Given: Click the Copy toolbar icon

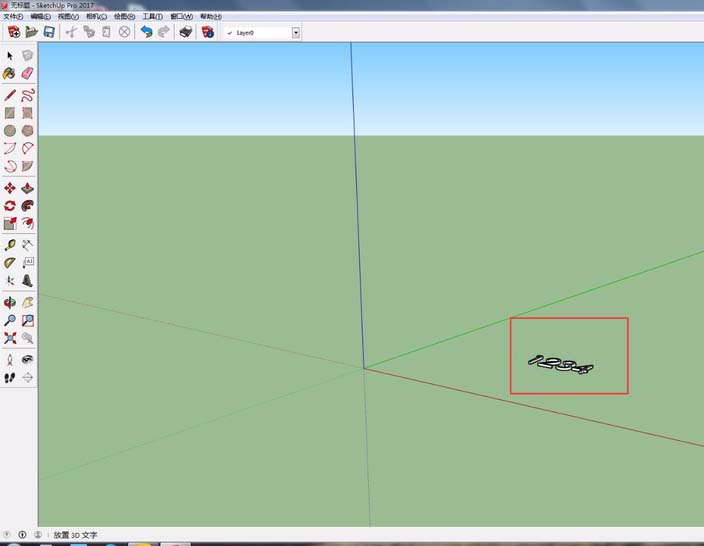Looking at the screenshot, I should [89, 32].
